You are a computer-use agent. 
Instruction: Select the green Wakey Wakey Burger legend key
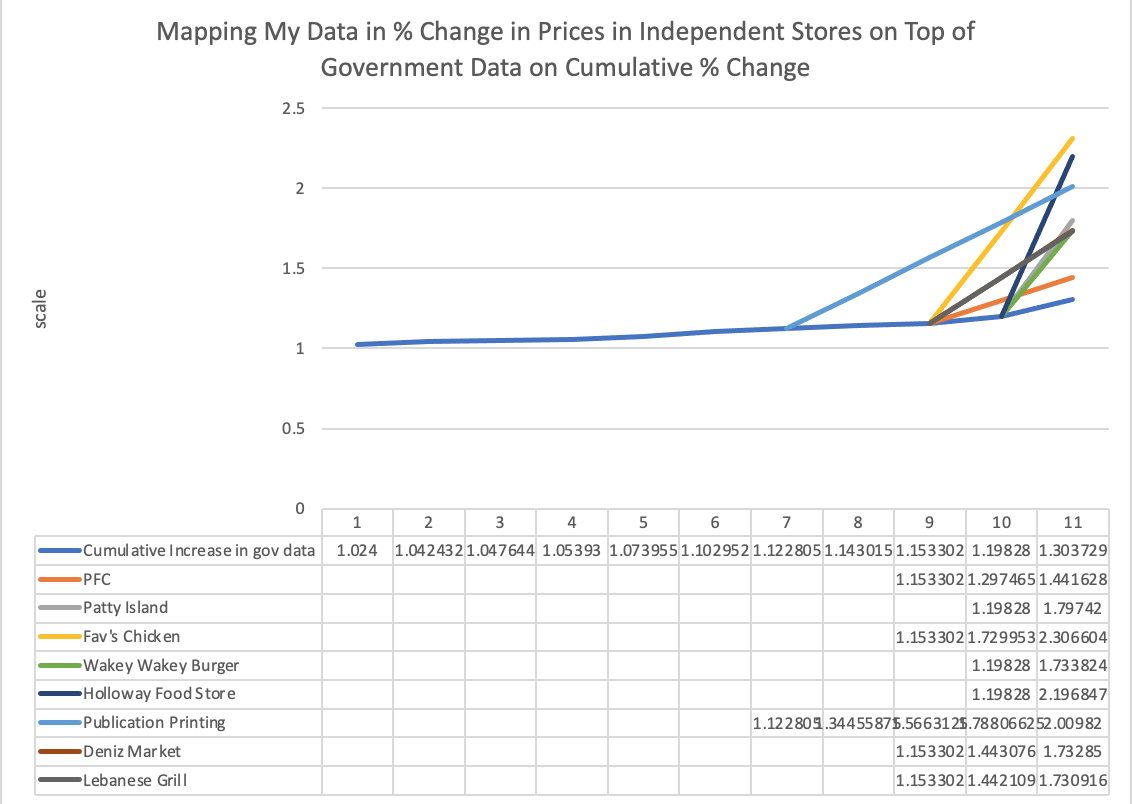(59, 665)
